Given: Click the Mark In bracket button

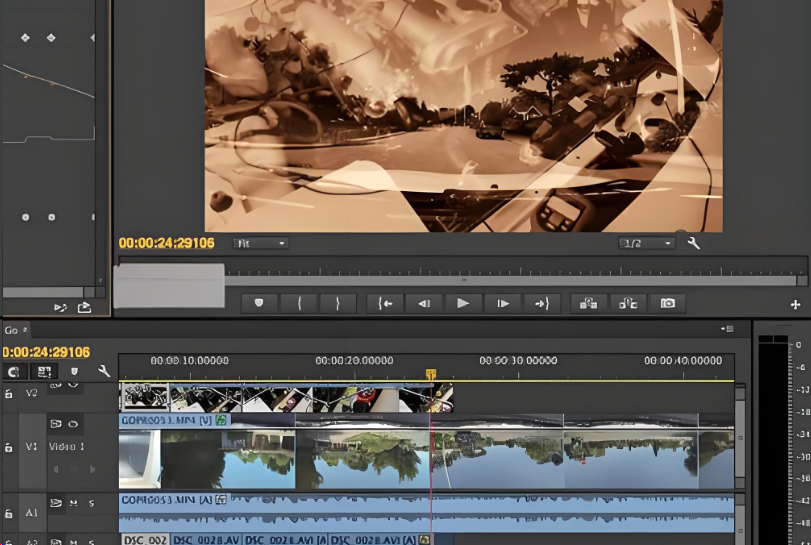Looking at the screenshot, I should (x=299, y=303).
